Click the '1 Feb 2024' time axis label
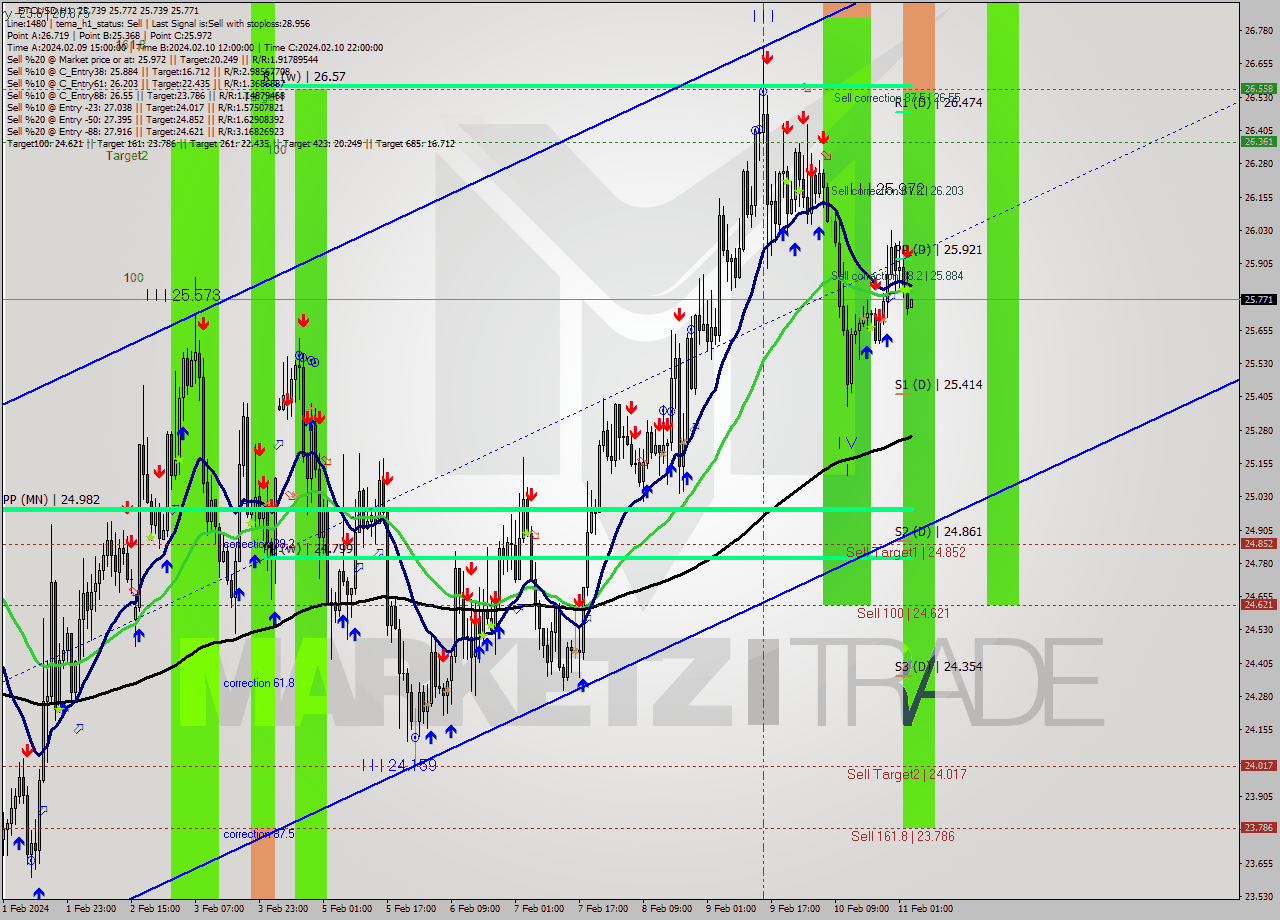Viewport: 1280px width, 920px height. [25, 909]
